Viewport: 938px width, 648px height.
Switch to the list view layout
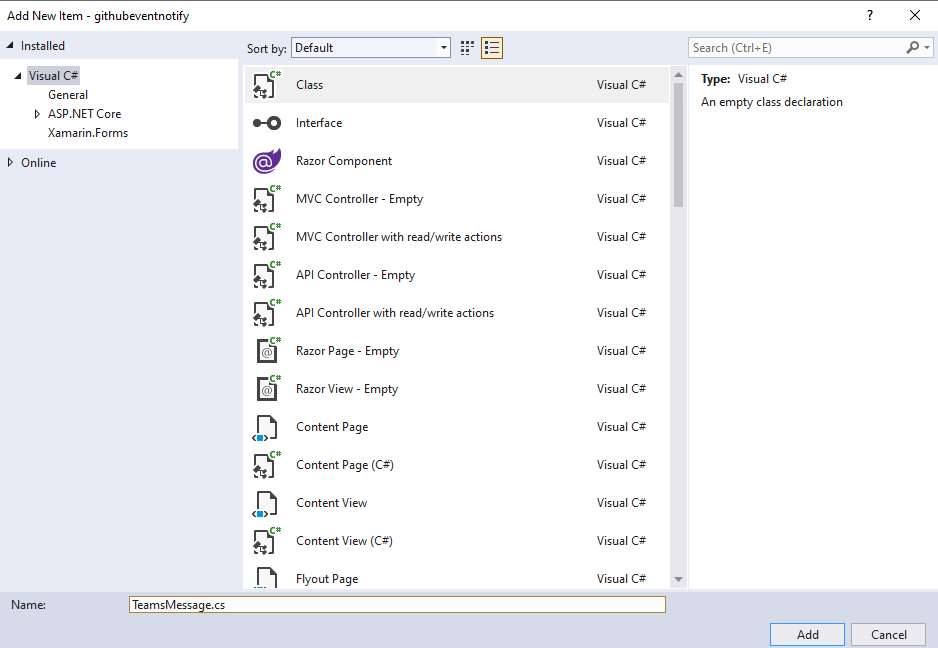point(490,47)
